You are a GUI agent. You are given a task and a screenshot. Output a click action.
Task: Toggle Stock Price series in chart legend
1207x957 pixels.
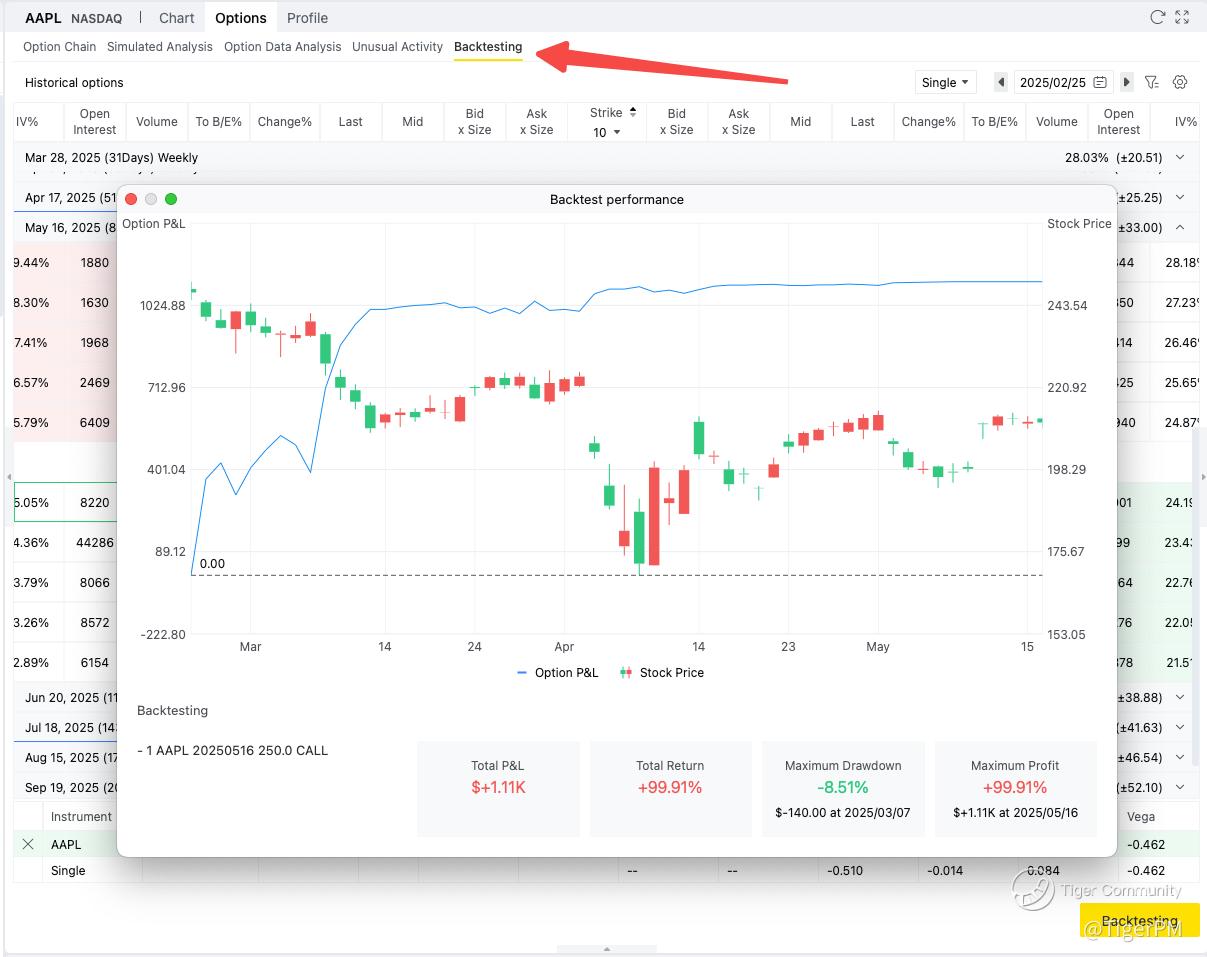click(662, 673)
